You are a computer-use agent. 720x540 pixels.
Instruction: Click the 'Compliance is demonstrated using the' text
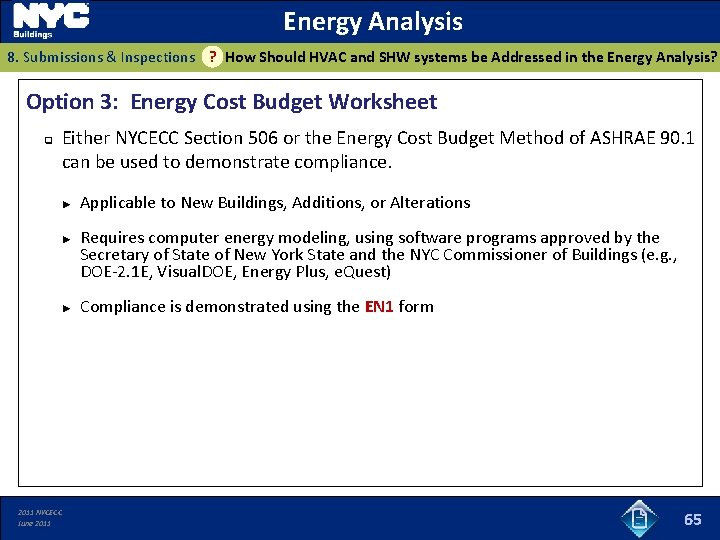click(x=219, y=306)
